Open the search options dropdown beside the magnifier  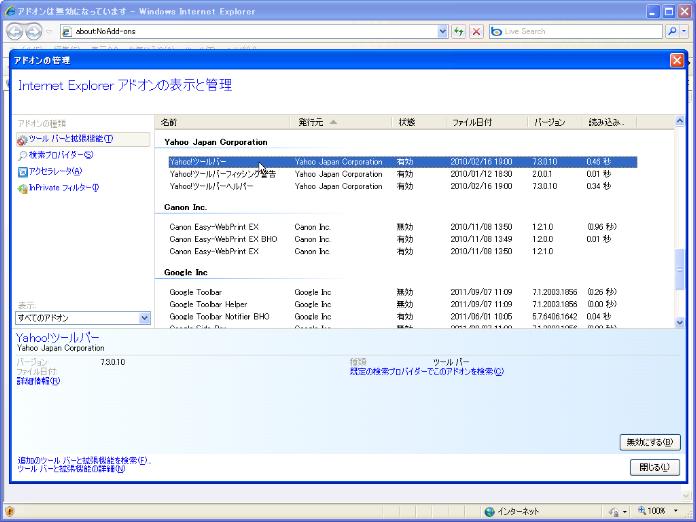pyautogui.click(x=684, y=32)
